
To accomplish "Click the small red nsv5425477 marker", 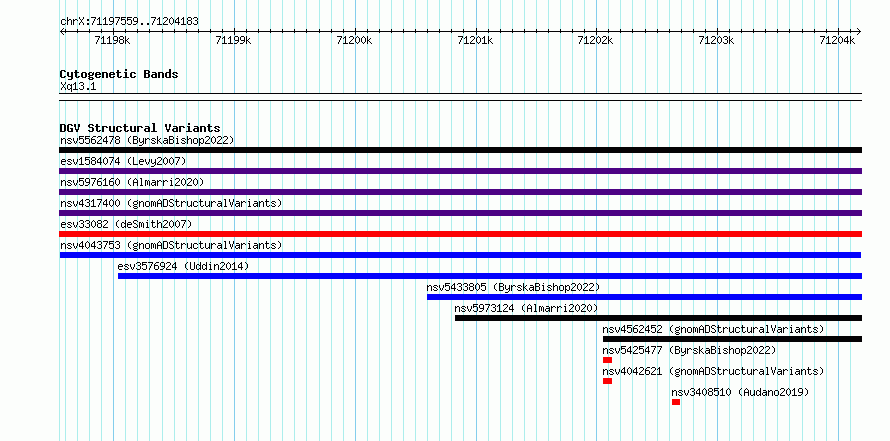I will (x=607, y=360).
